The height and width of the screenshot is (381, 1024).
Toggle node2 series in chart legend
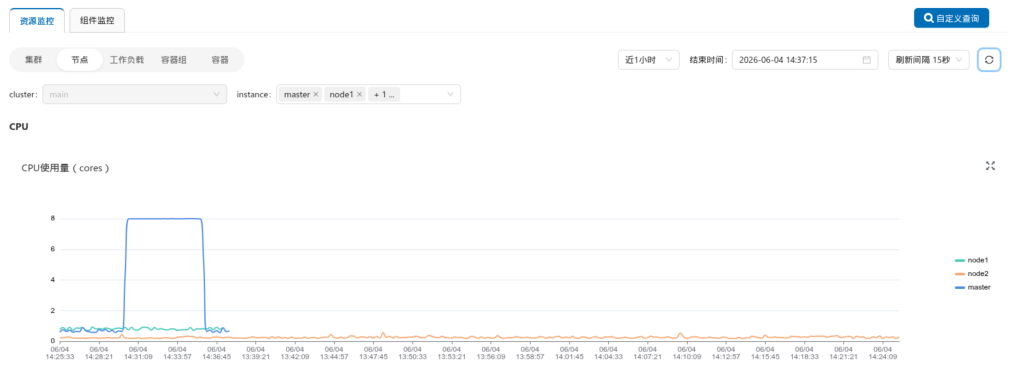coord(971,273)
